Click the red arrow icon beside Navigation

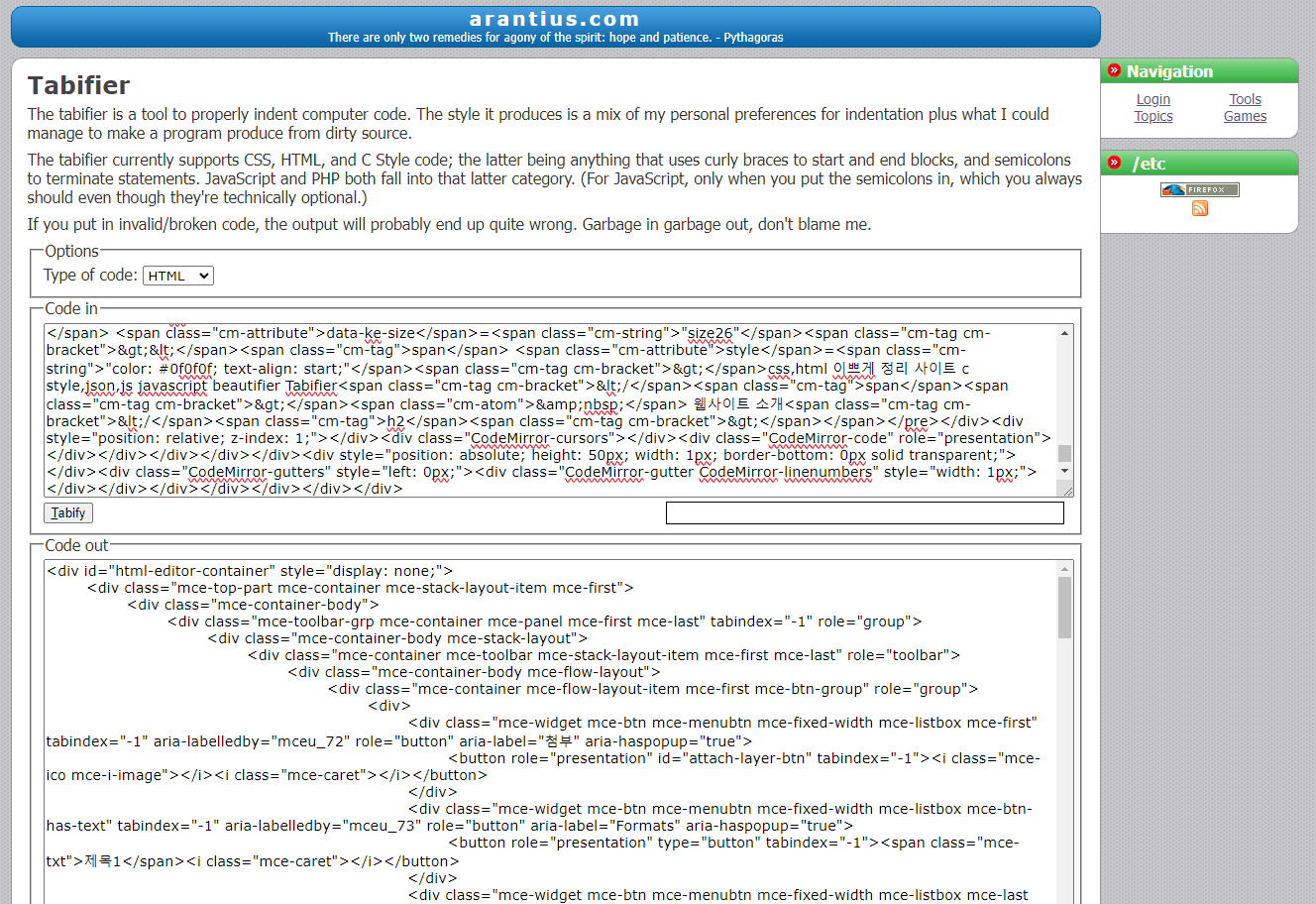click(x=1114, y=70)
